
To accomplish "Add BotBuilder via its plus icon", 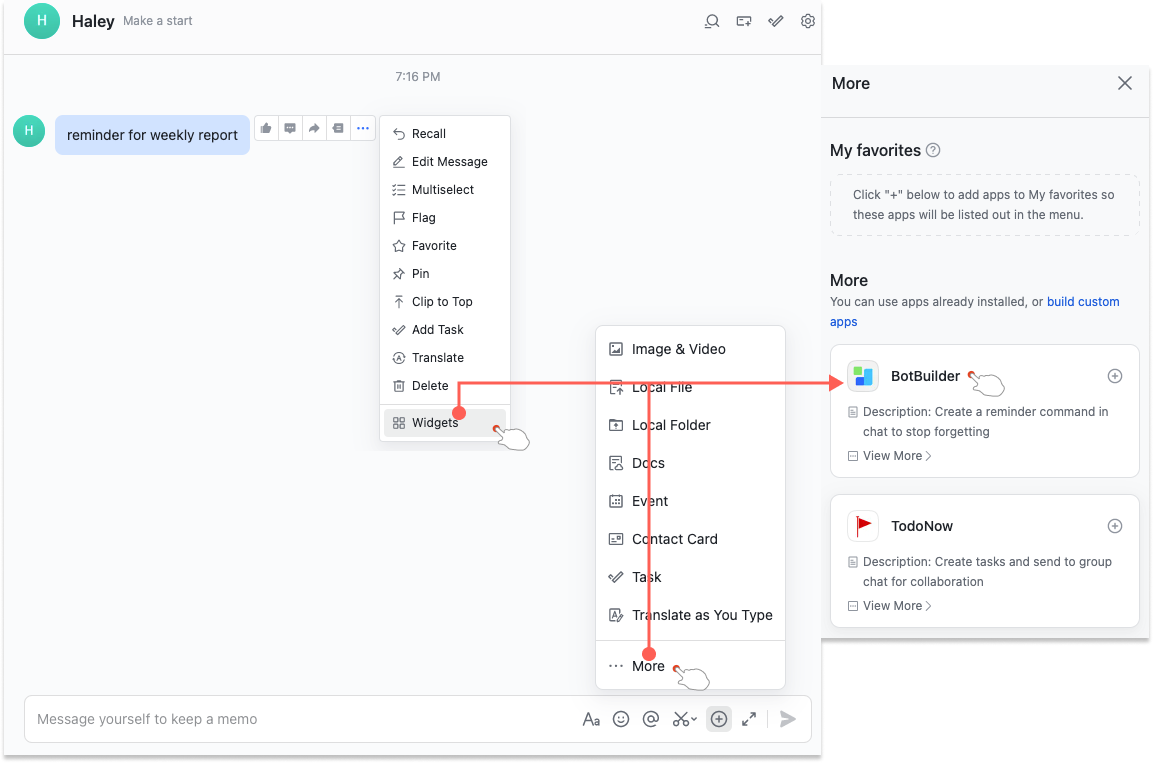I will (x=1114, y=376).
